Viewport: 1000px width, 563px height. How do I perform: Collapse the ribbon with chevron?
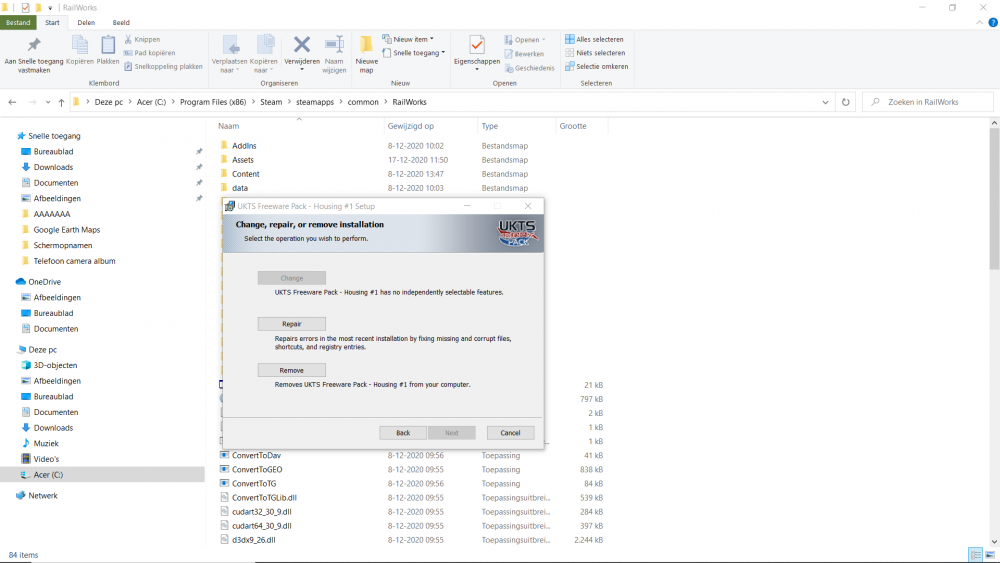[x=980, y=22]
